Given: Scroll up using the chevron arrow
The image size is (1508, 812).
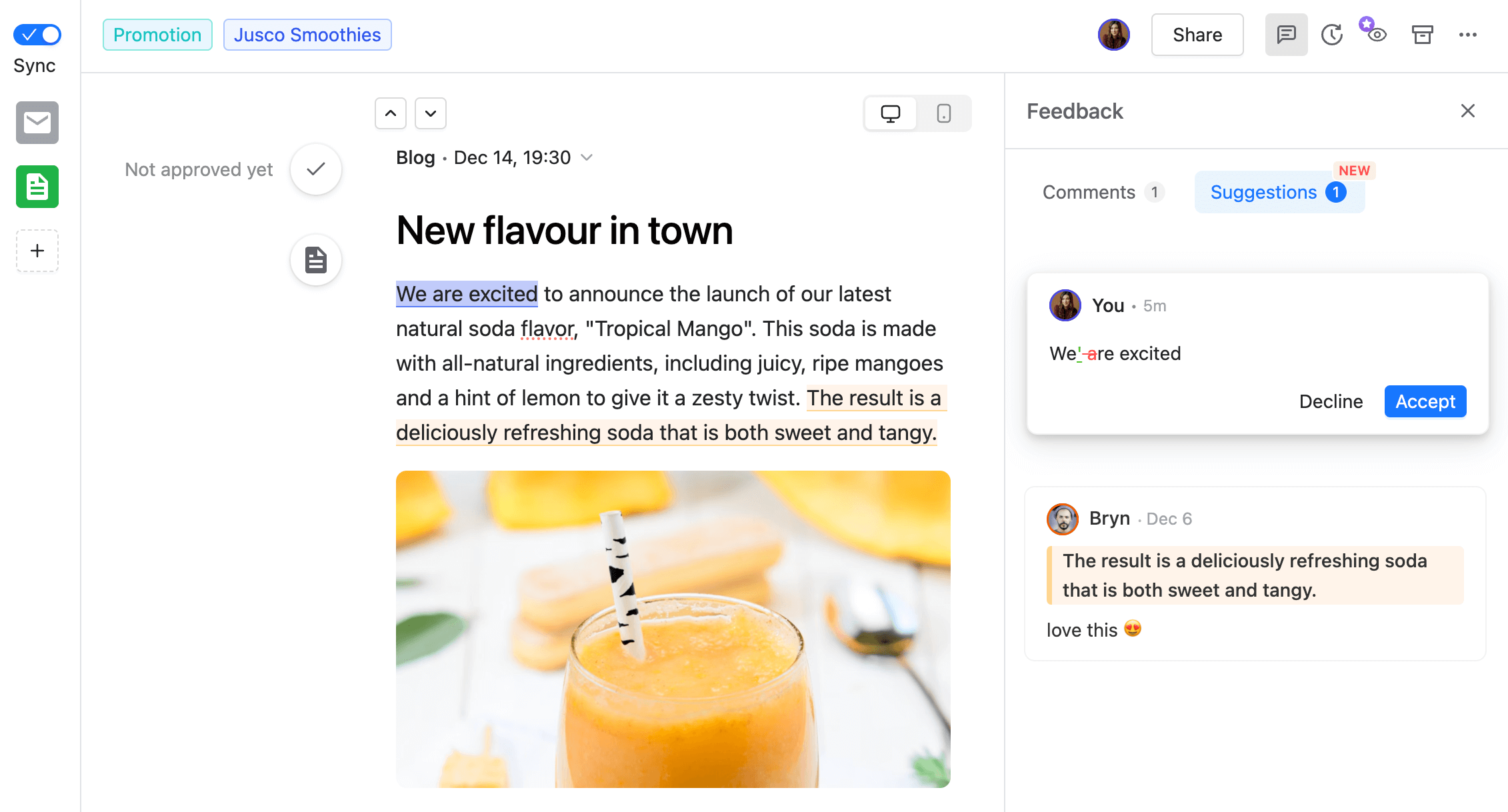Looking at the screenshot, I should pos(390,113).
